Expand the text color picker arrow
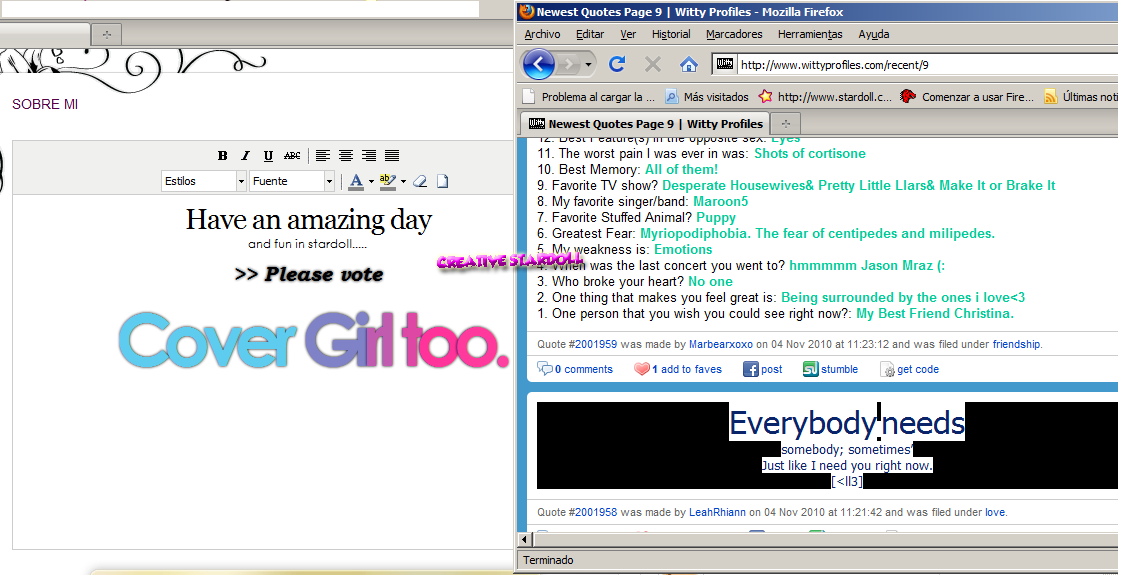1126x575 pixels. [x=371, y=182]
